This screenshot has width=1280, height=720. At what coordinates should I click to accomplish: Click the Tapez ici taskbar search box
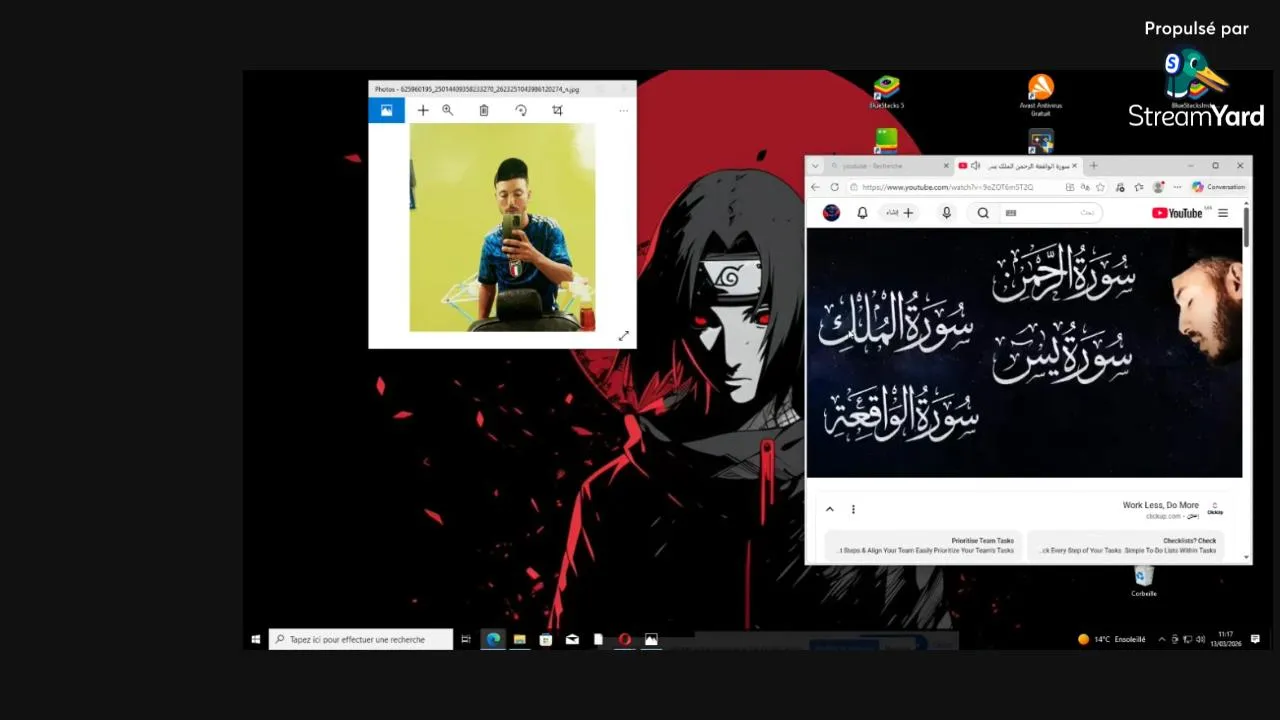[x=361, y=639]
